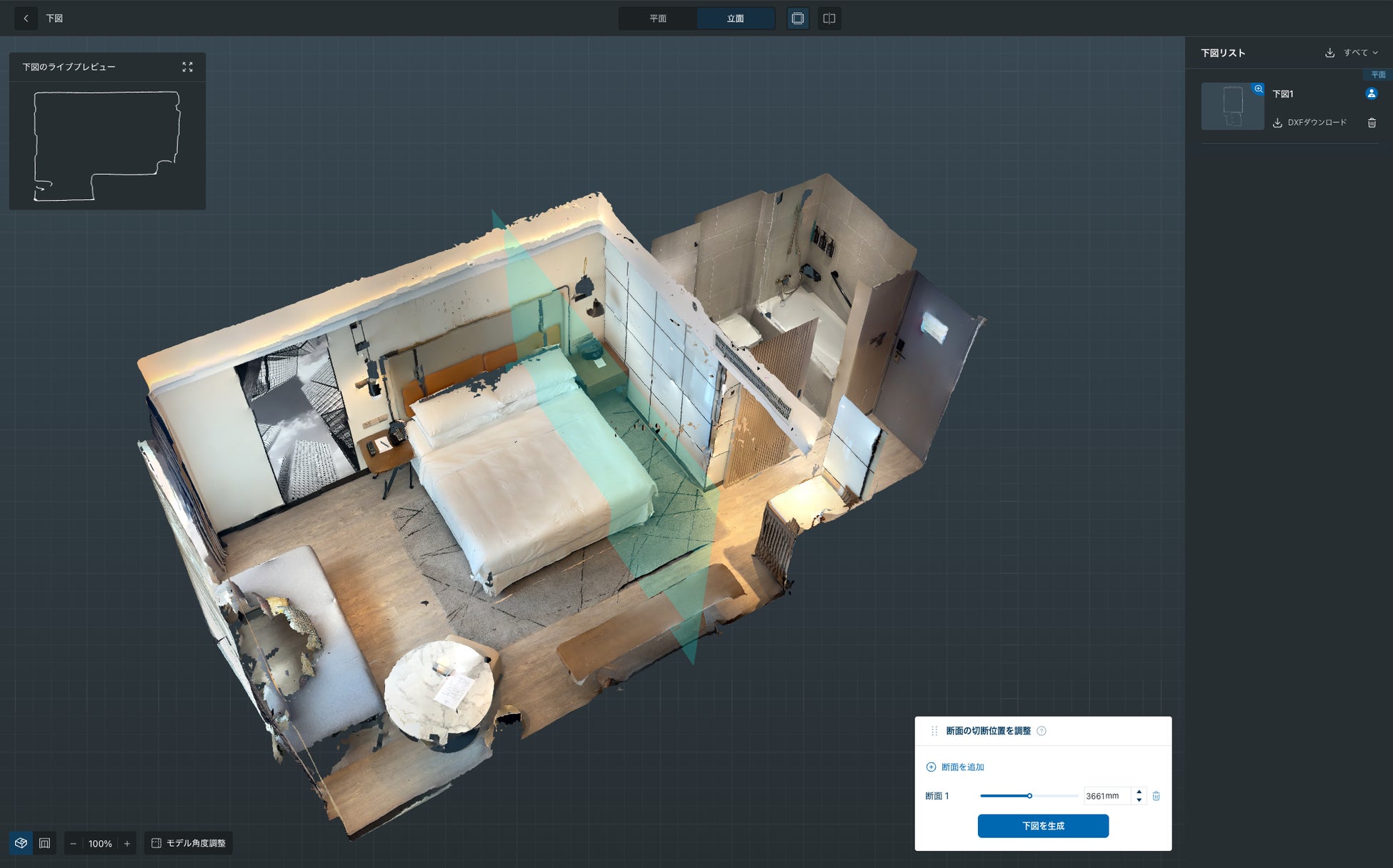Image resolution: width=1393 pixels, height=868 pixels.
Task: Delete 下図1 with its trash icon
Action: point(1372,123)
